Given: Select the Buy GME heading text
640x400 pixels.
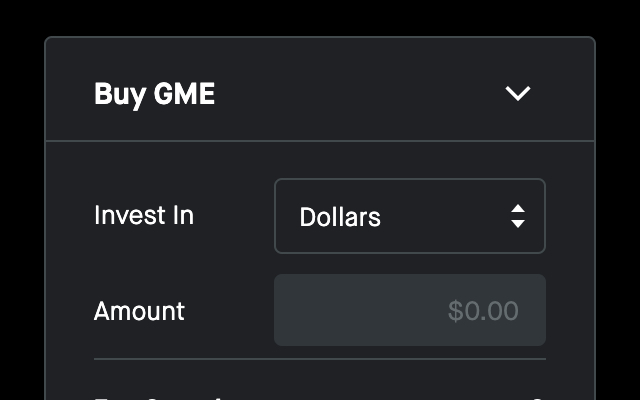Looking at the screenshot, I should (154, 94).
